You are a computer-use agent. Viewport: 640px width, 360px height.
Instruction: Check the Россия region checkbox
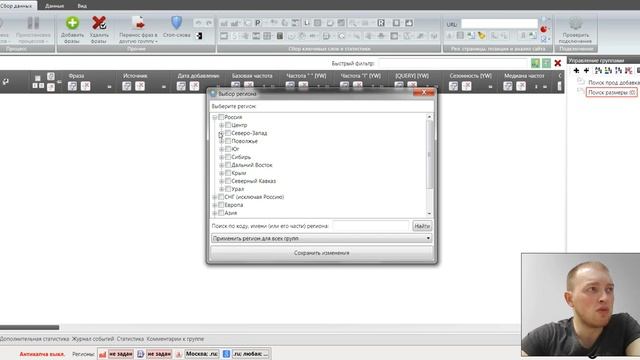pos(221,117)
